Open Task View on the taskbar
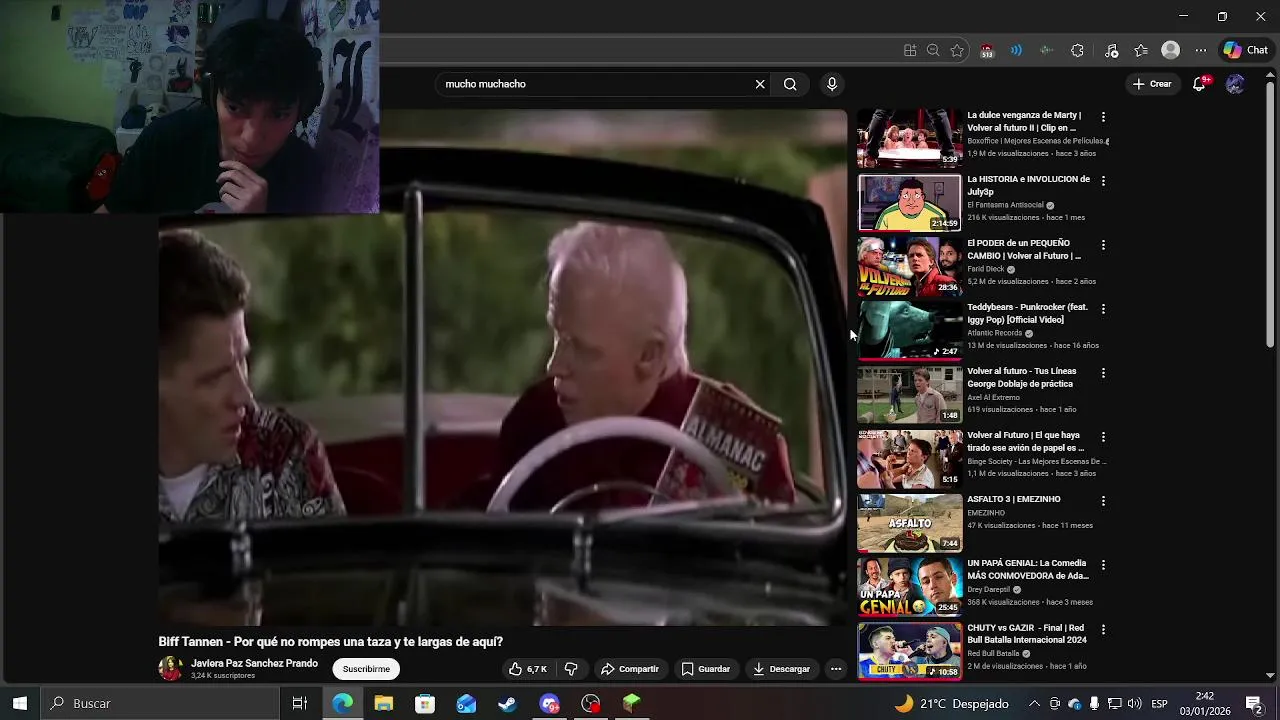Image resolution: width=1280 pixels, height=720 pixels. (x=299, y=703)
